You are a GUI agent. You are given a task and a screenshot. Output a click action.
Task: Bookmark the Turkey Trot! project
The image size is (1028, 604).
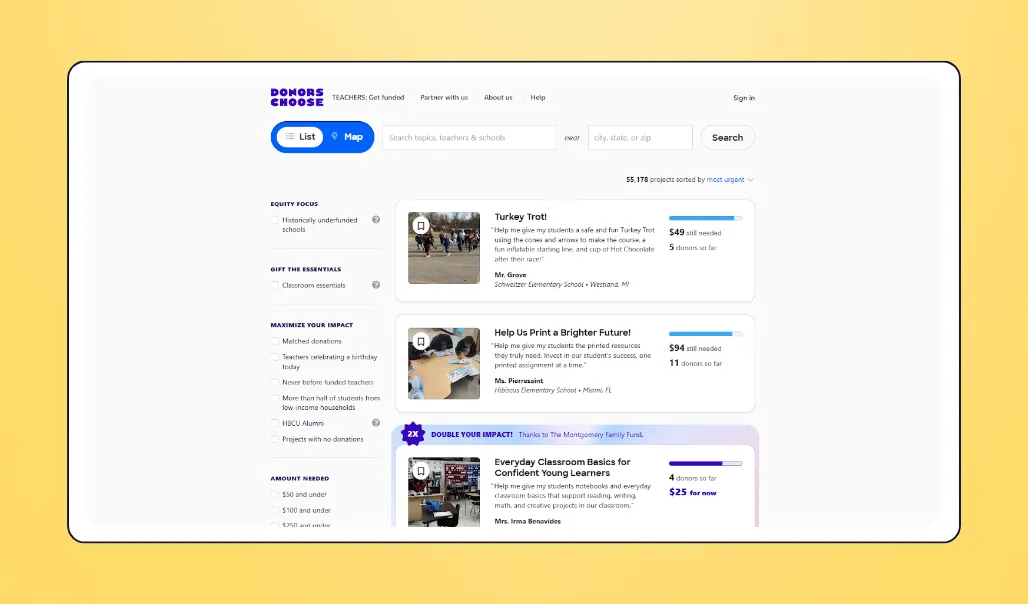pos(420,227)
